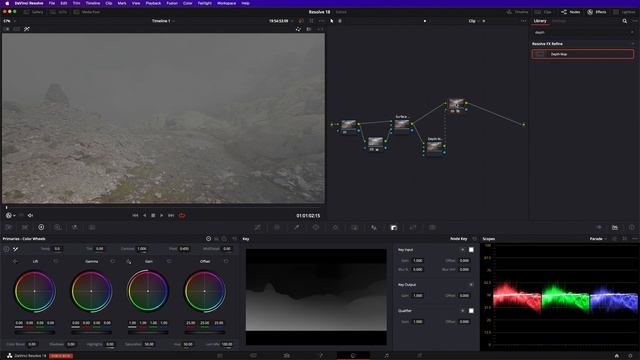
Task: Click the effects search field containing 'depth'
Action: (582, 32)
